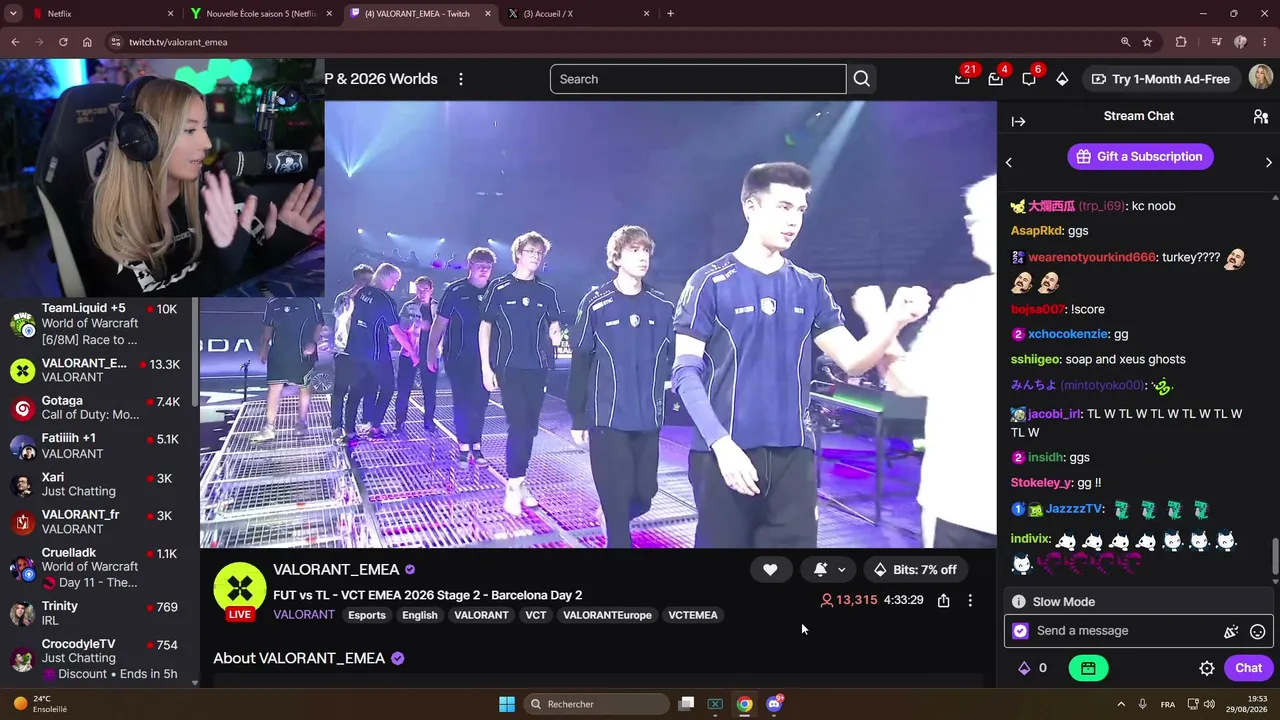Click the chat scrollbar thumb

click(1274, 557)
